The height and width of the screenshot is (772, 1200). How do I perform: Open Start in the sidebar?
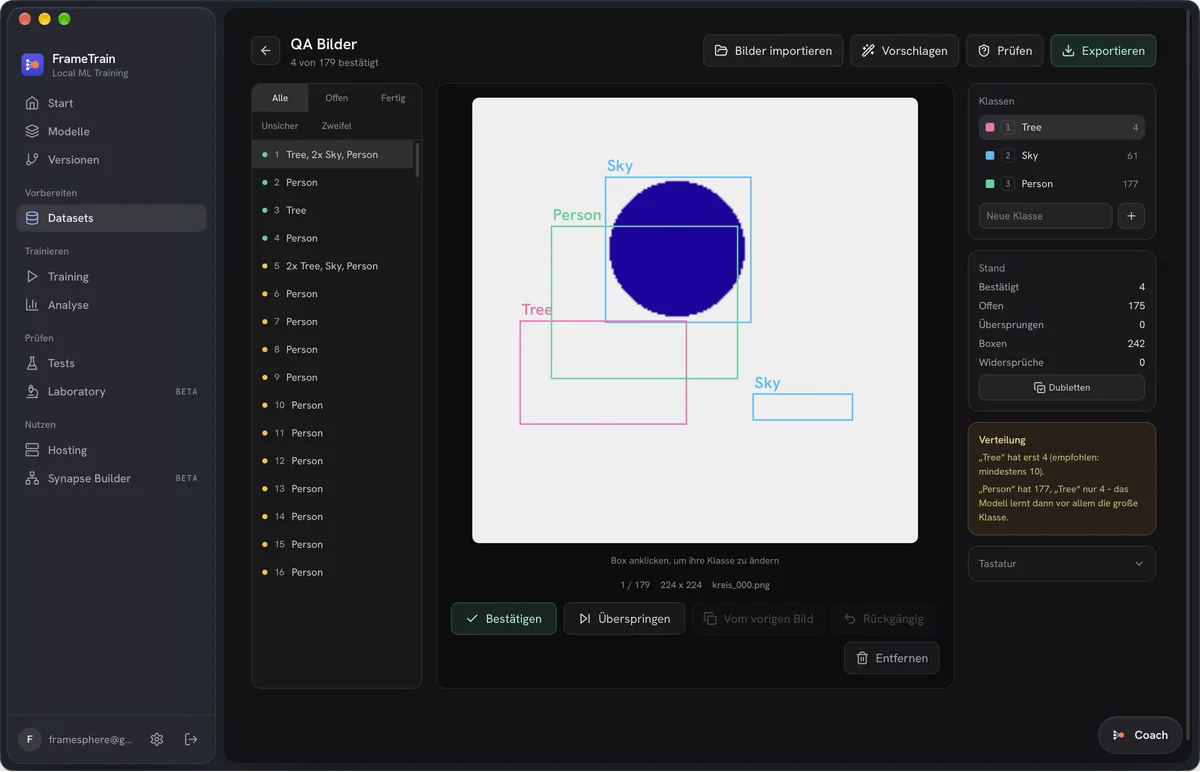click(x=112, y=103)
